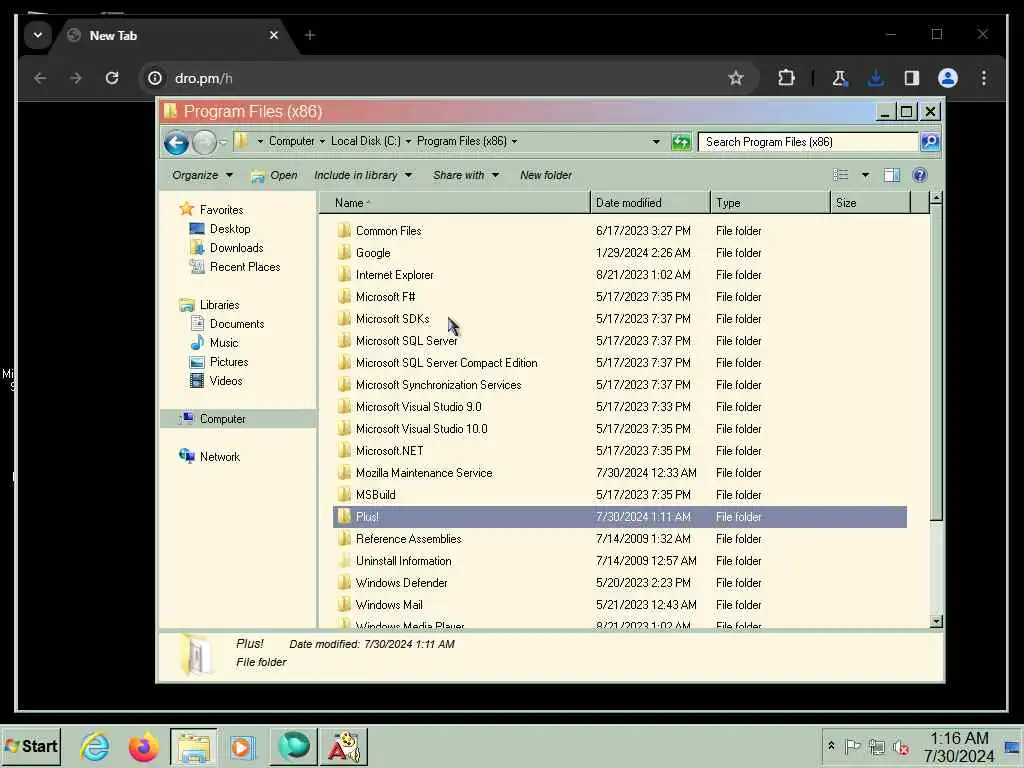1024x768 pixels.
Task: Open the green orb taskbar application
Action: pos(293,746)
